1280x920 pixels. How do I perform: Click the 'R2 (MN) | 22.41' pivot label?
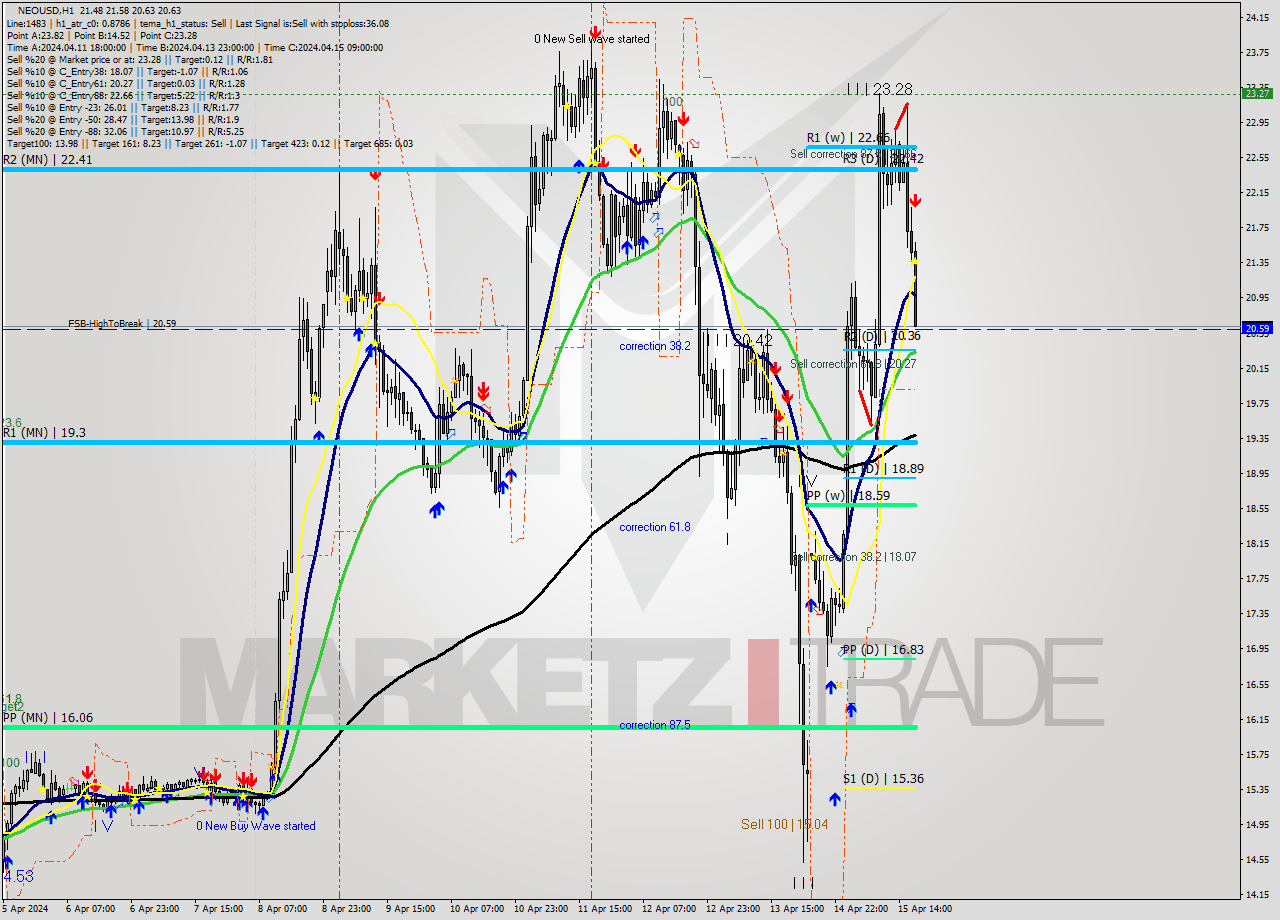[47, 159]
